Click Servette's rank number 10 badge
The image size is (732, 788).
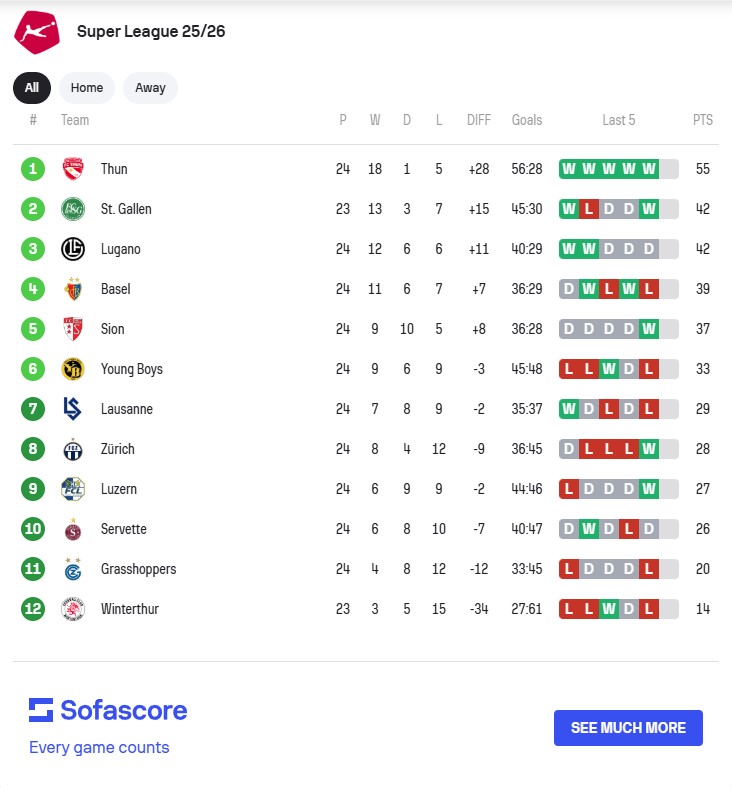point(33,529)
